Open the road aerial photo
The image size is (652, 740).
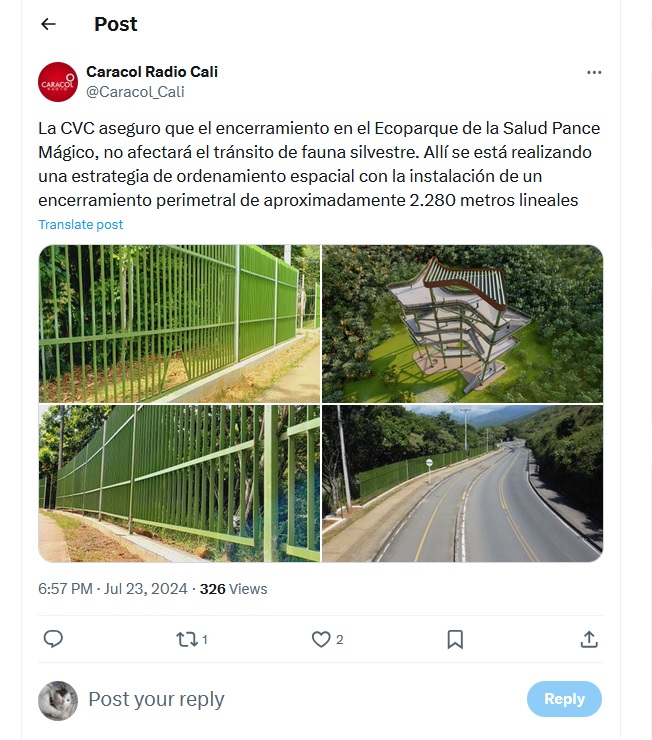(x=462, y=483)
